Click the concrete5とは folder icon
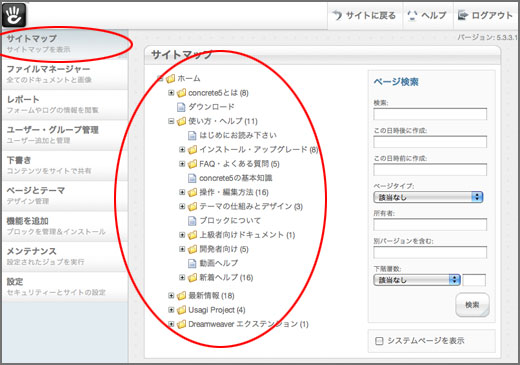Screen dimensions: 520x365 [x=181, y=93]
